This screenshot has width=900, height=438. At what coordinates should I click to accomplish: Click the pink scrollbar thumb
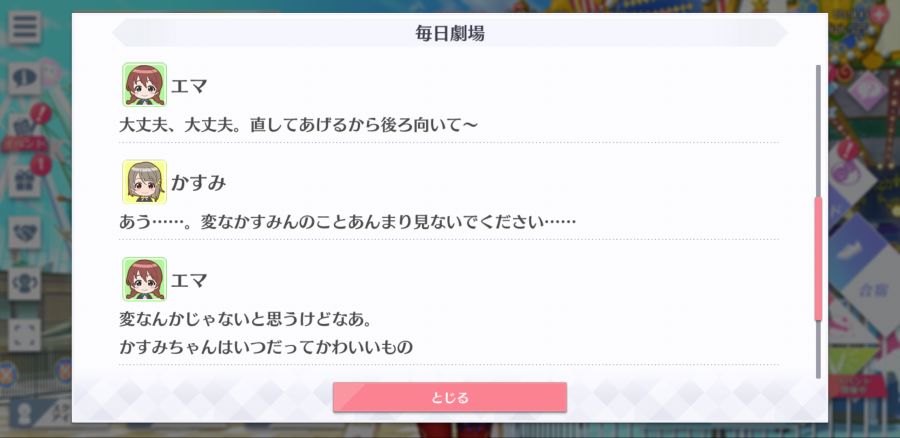pyautogui.click(x=818, y=258)
